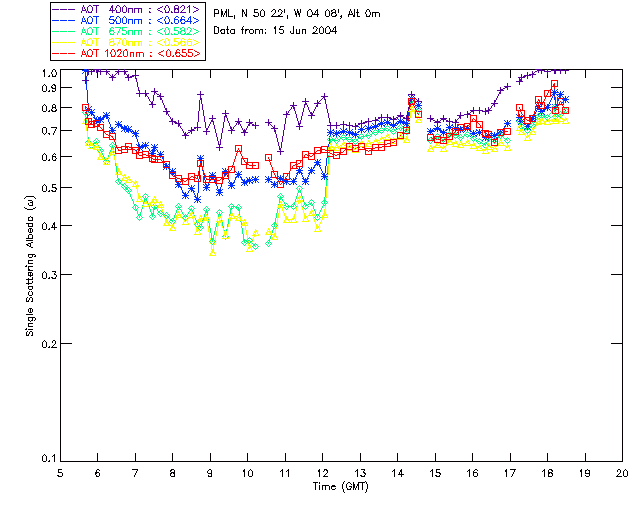Click the x-axis tick label 10

click(x=247, y=473)
